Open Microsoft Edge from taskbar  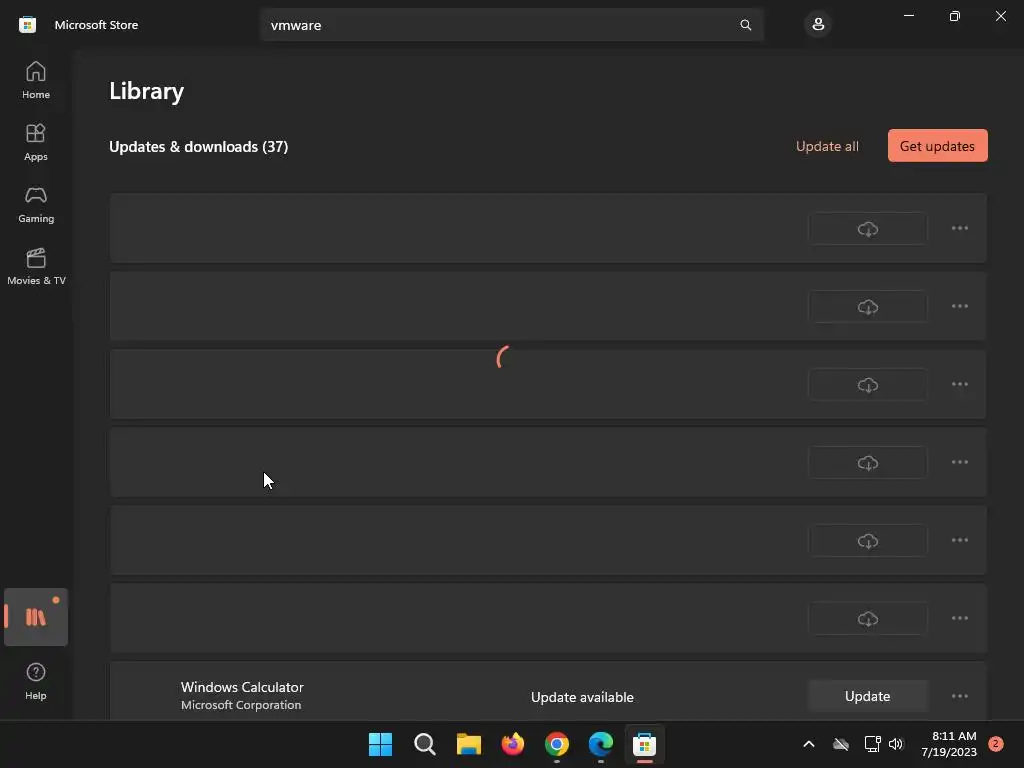(x=601, y=744)
